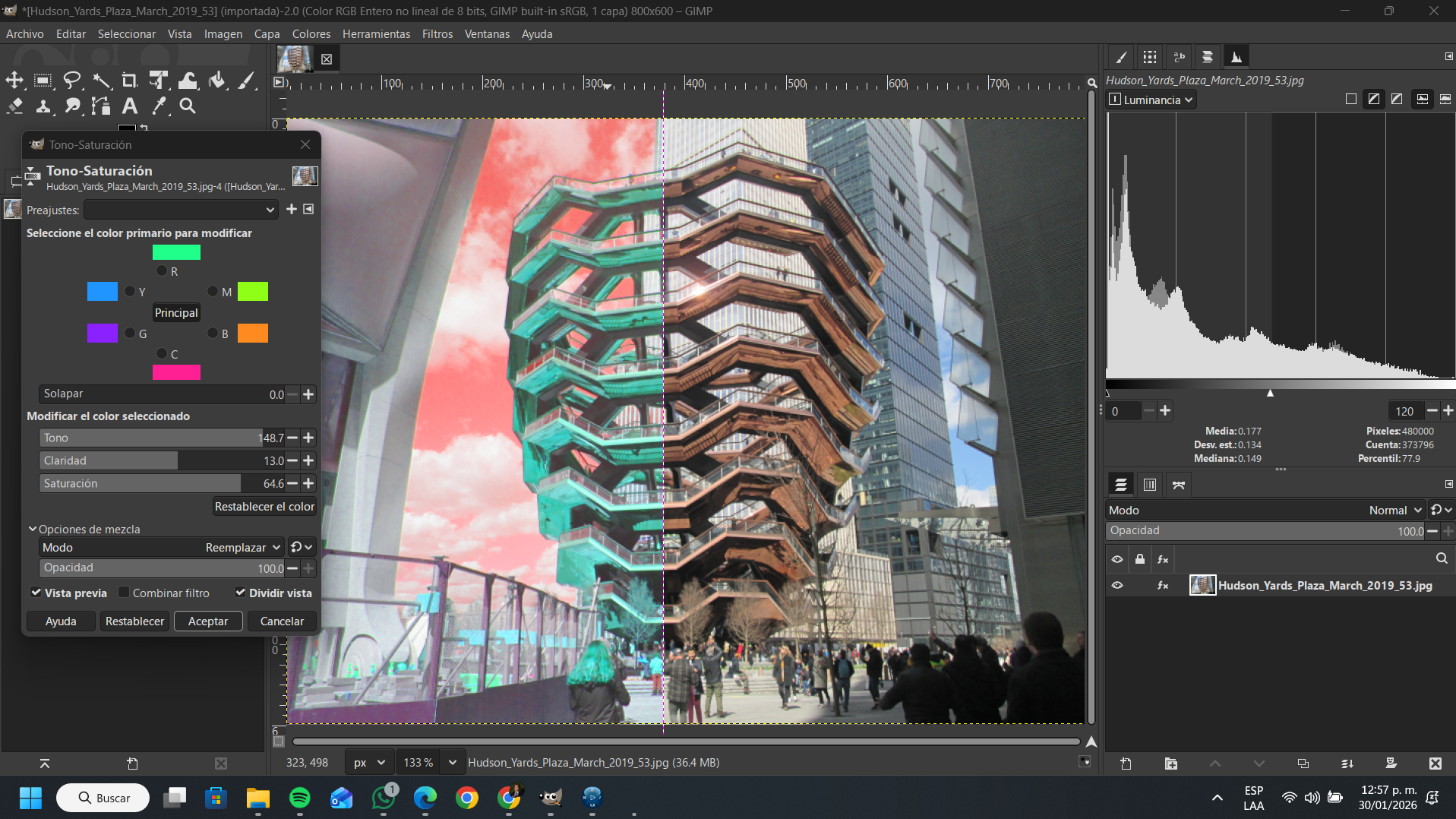Open the Colores menu

point(311,34)
